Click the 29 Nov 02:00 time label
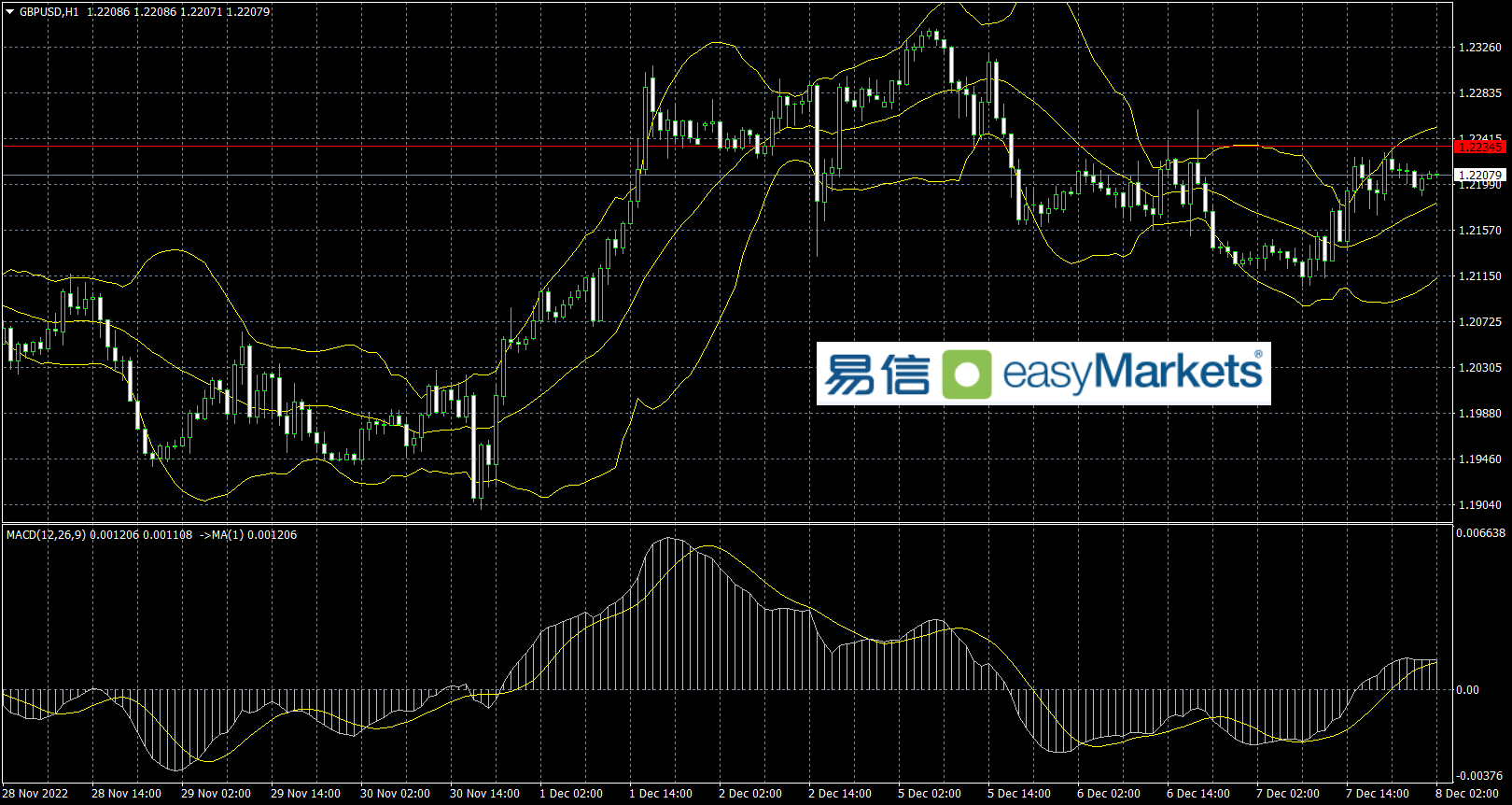This screenshot has height=805, width=1512. point(216,794)
